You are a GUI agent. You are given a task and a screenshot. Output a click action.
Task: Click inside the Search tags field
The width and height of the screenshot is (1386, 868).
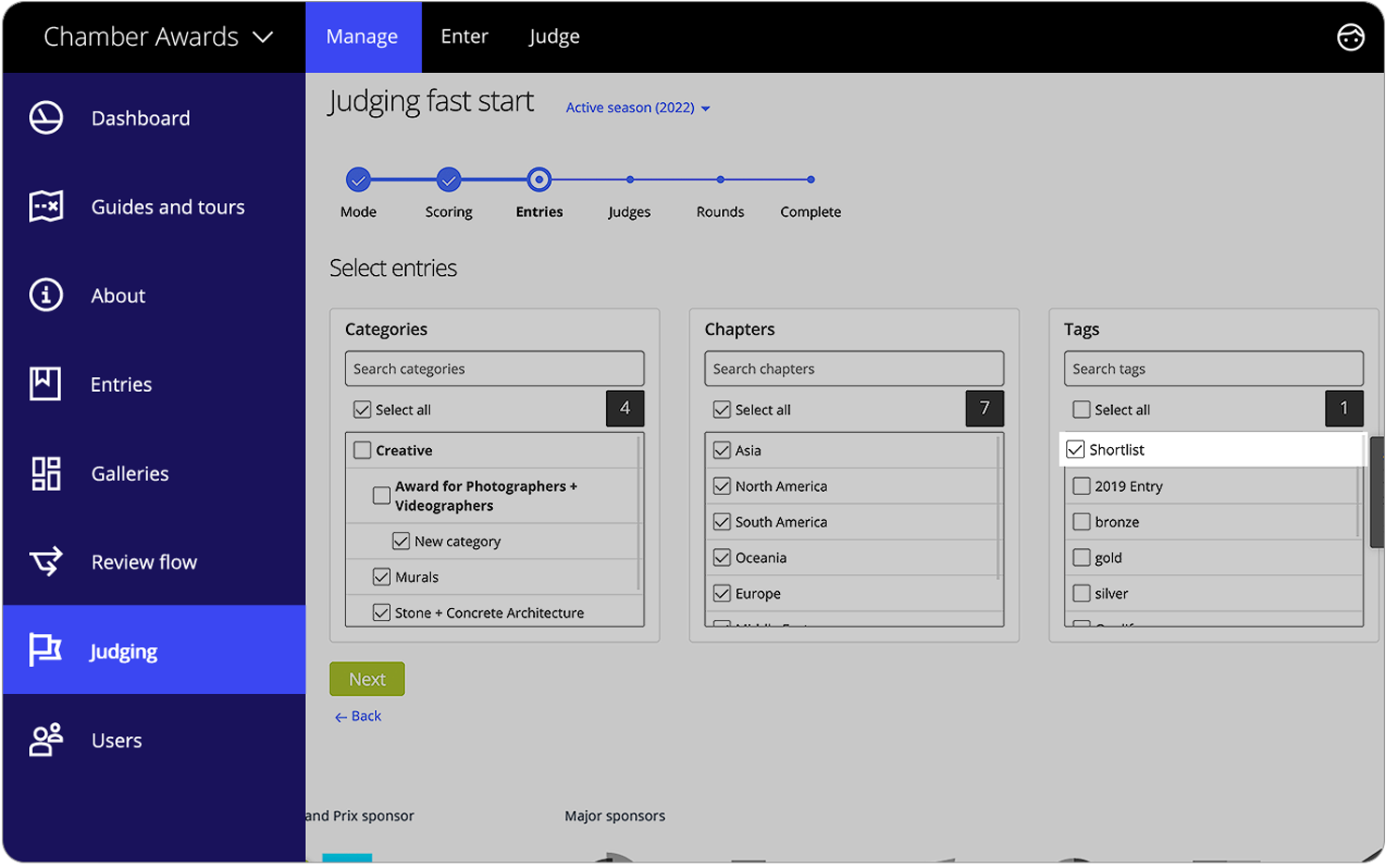(1213, 368)
